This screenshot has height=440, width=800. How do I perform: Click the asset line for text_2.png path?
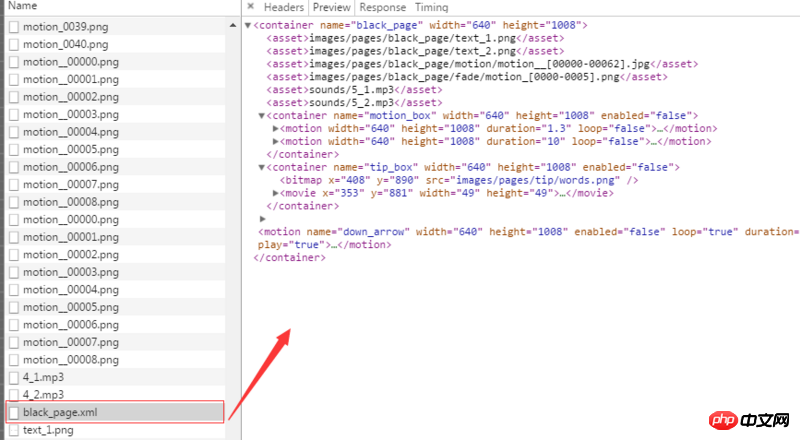415,51
